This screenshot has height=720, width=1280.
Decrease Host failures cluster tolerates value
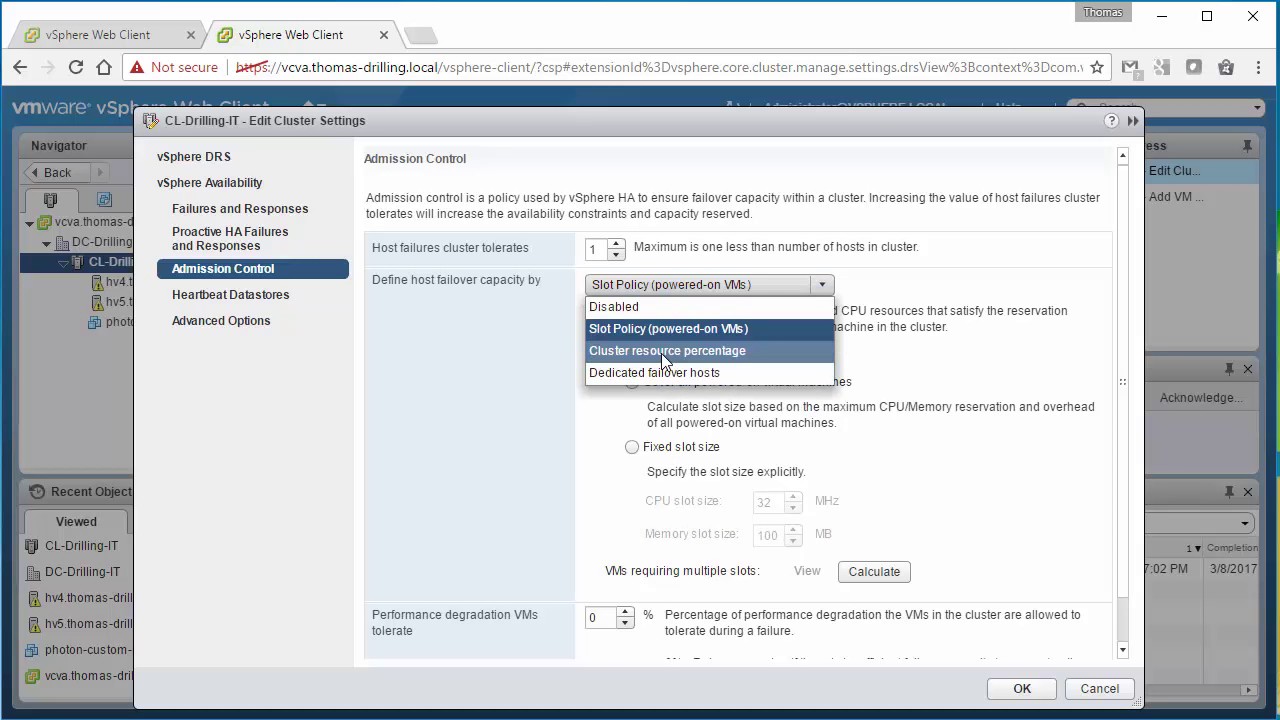[616, 255]
